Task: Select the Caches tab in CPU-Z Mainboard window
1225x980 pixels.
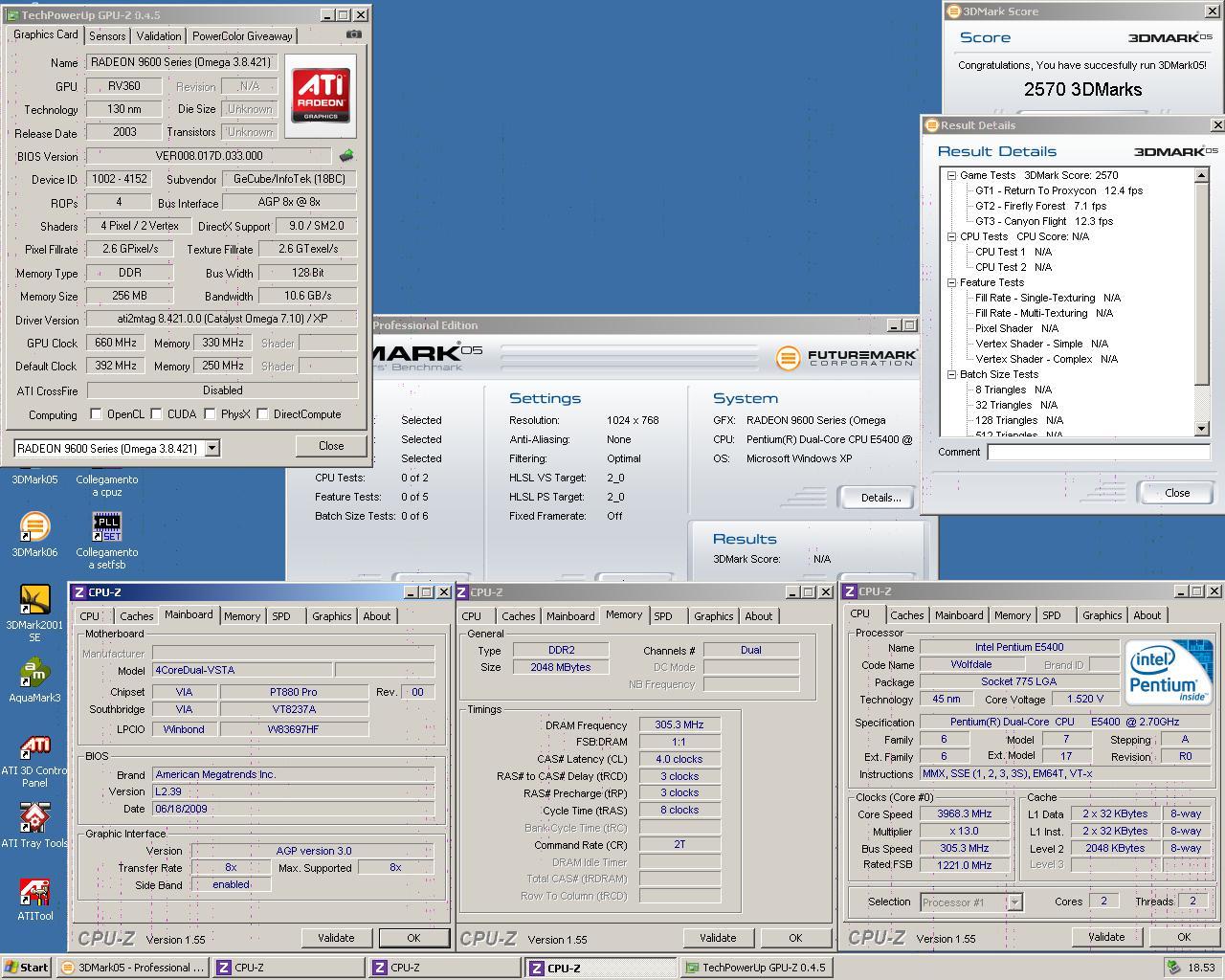Action: [x=136, y=616]
